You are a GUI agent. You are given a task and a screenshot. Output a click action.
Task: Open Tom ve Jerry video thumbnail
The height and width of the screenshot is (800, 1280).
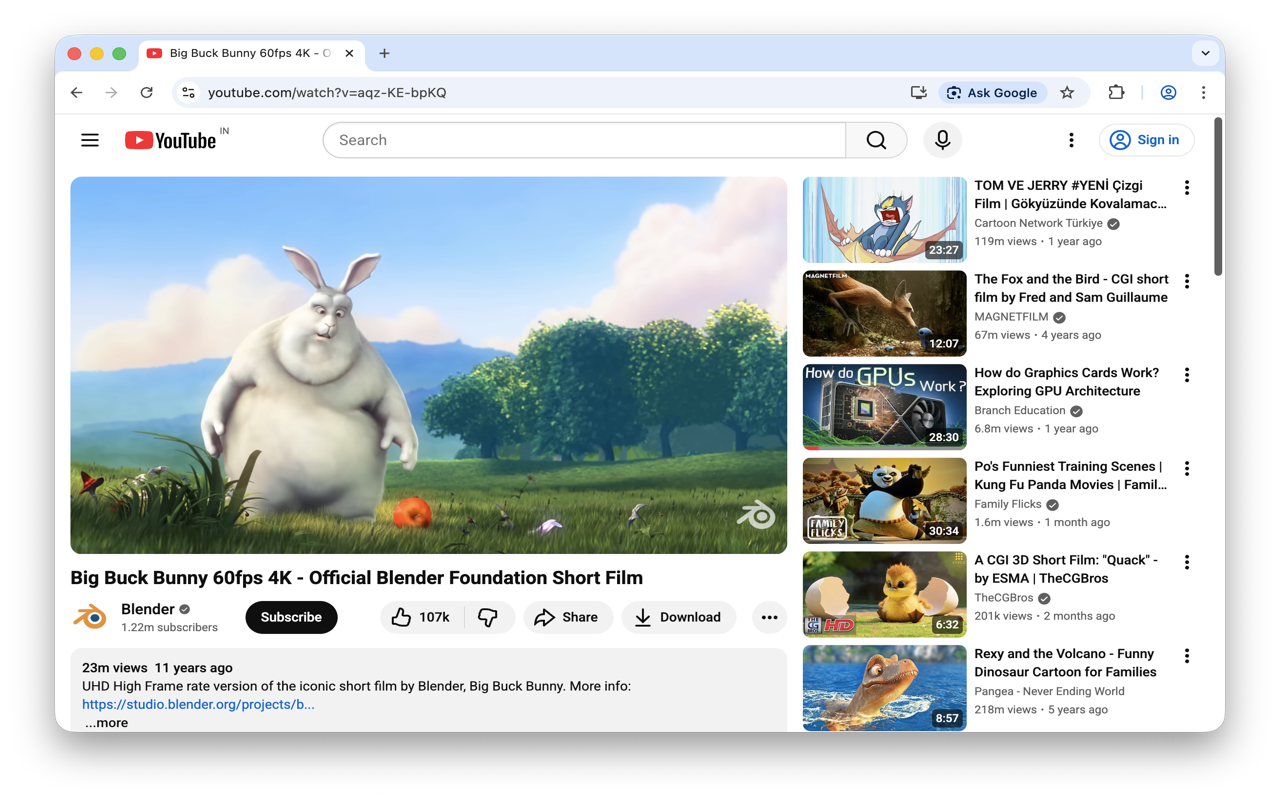coord(884,220)
